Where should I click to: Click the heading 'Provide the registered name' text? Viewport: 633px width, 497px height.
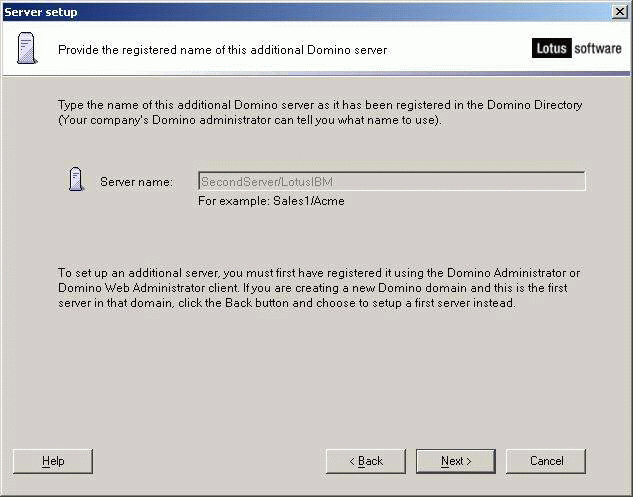tap(222, 50)
